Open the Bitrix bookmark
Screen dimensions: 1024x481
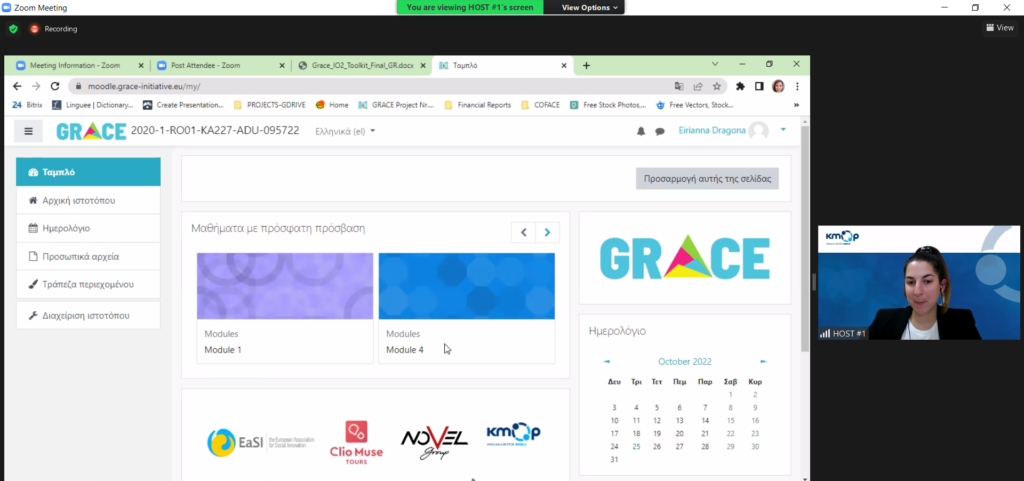click(27, 105)
